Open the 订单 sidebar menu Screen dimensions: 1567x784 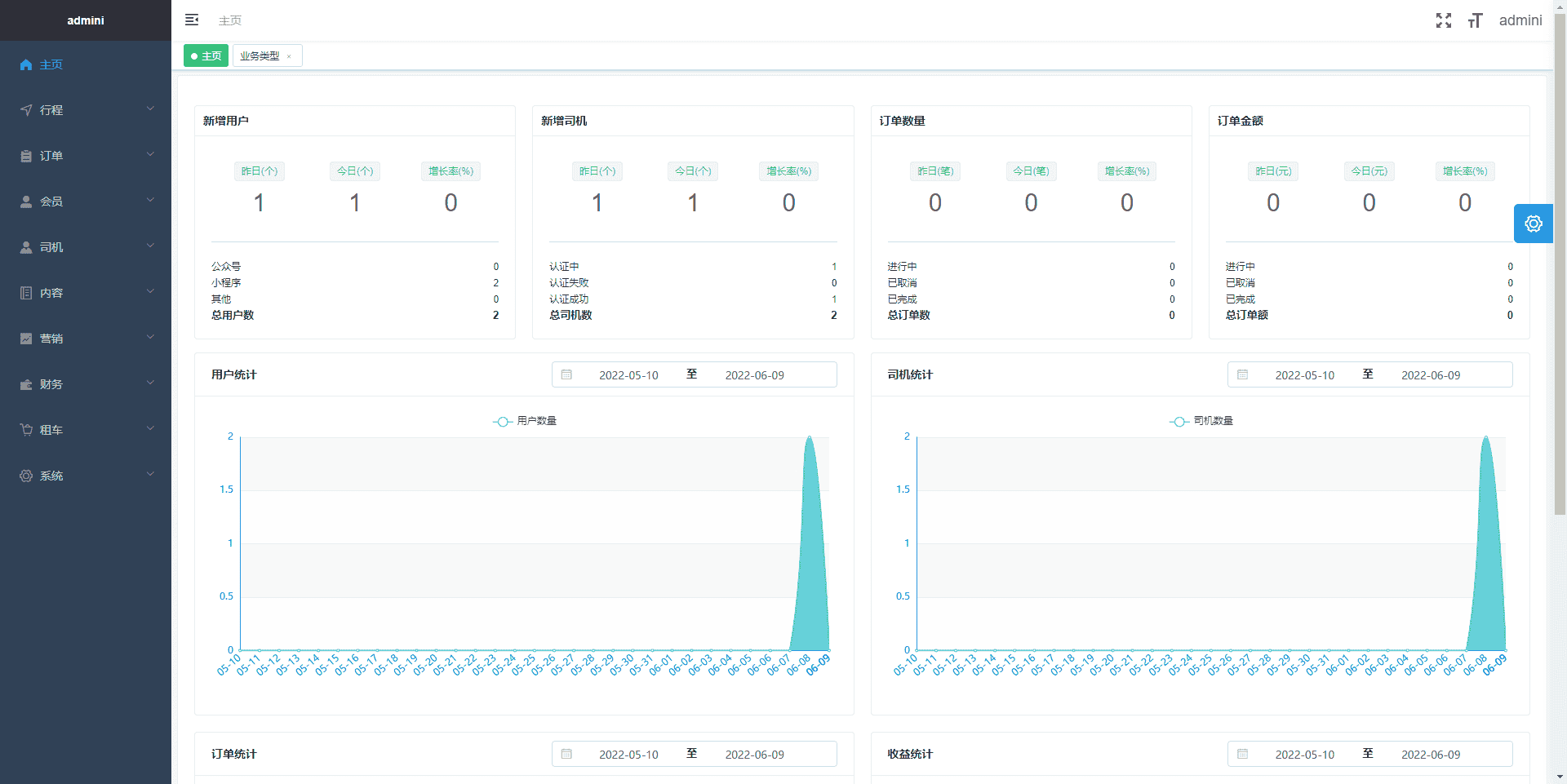click(x=86, y=156)
